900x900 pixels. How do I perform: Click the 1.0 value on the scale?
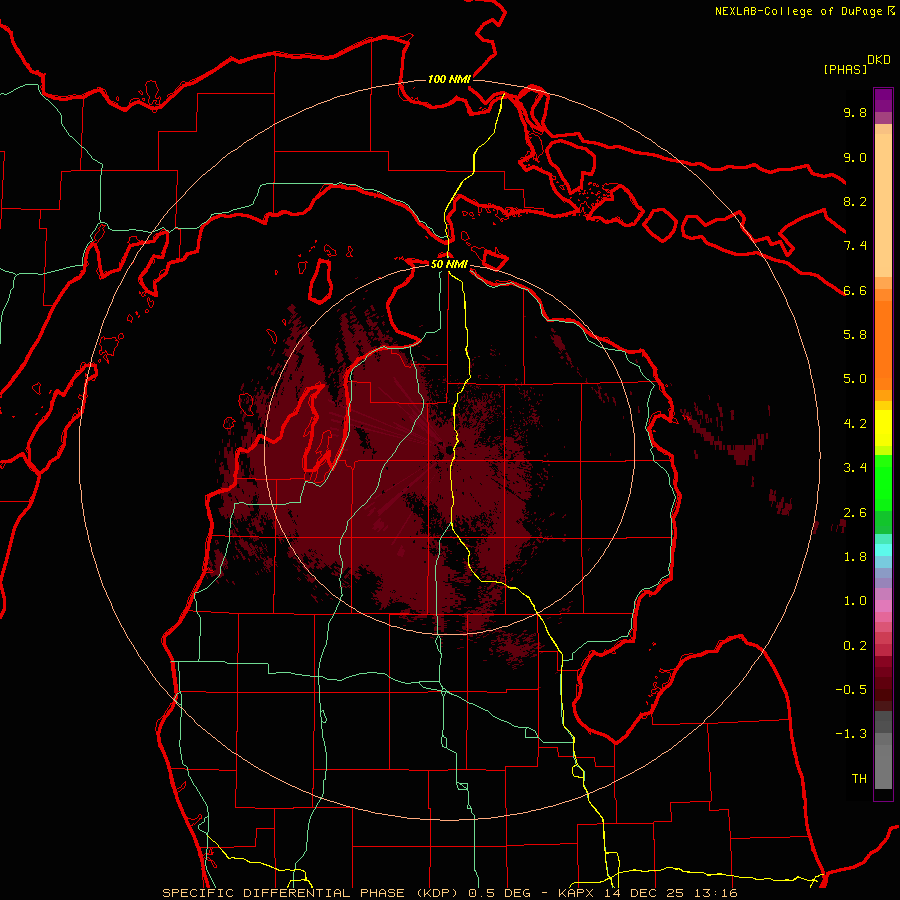click(855, 601)
